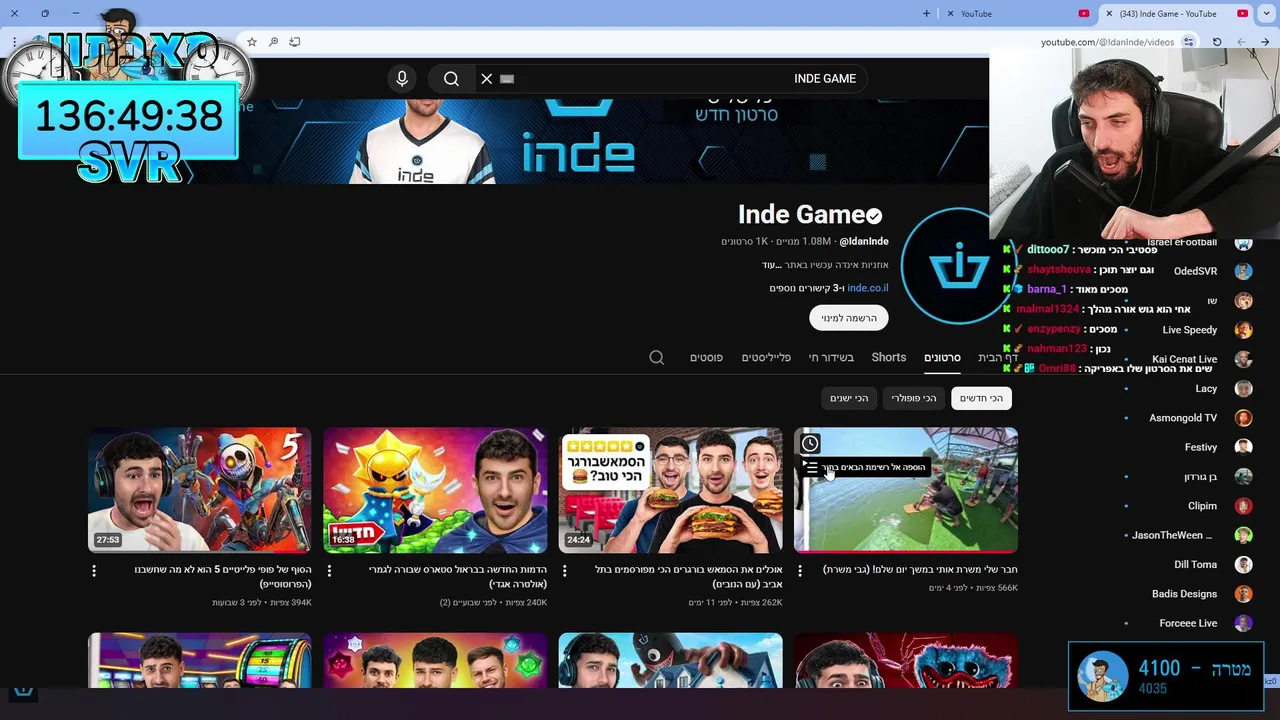Open the פוסטים channel tab
The image size is (1280, 720).
[706, 358]
